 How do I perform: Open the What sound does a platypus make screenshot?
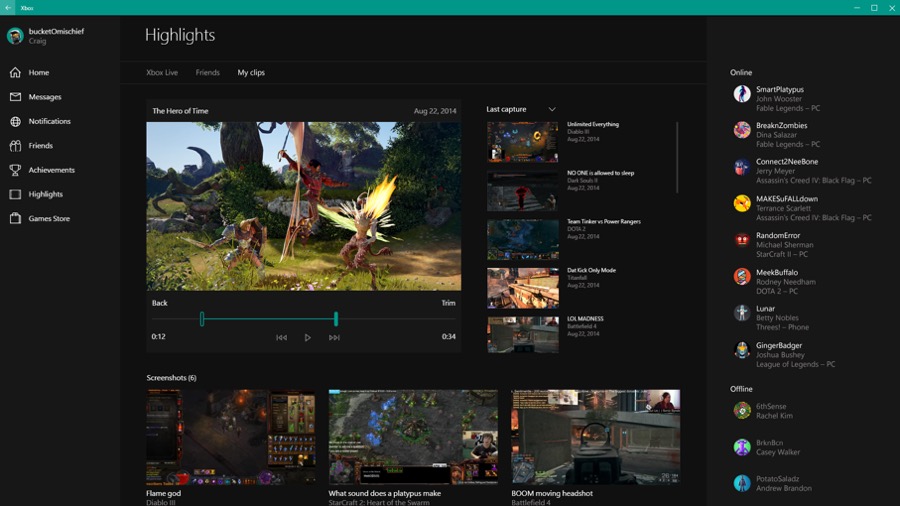(x=413, y=437)
